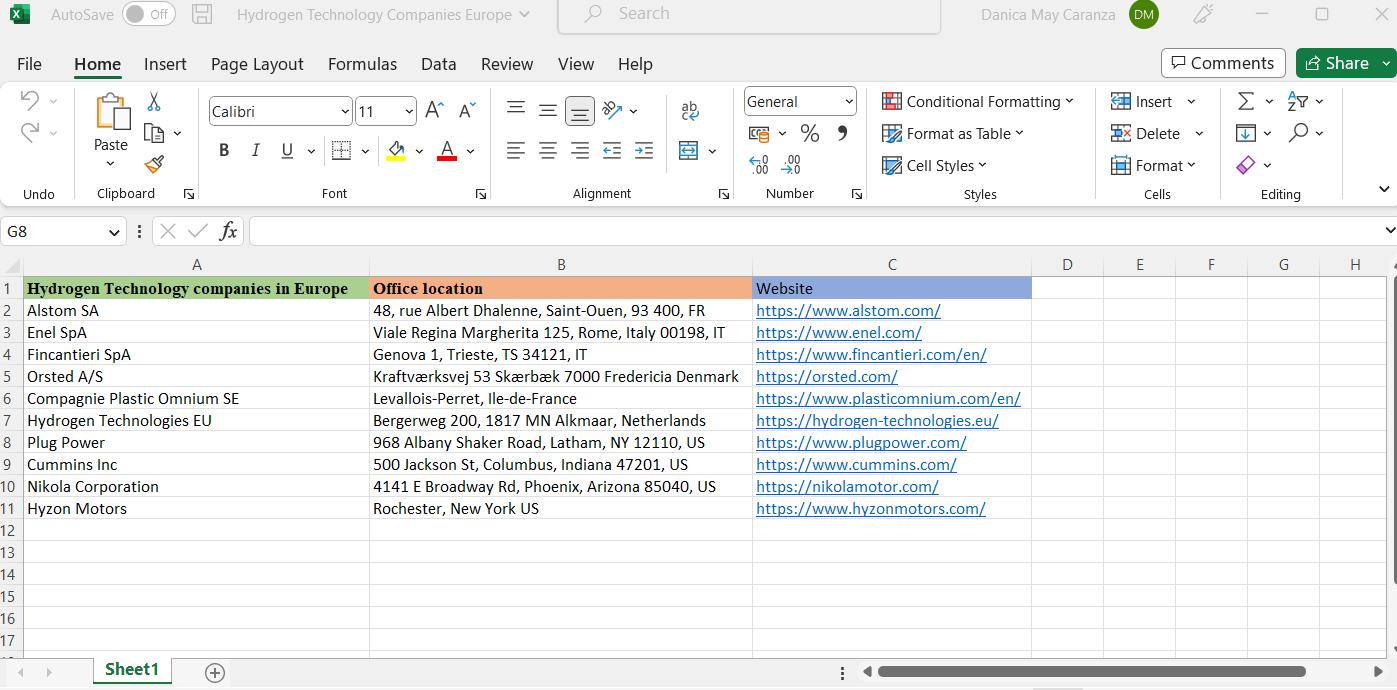
Task: Apply Percent Style format
Action: [810, 133]
